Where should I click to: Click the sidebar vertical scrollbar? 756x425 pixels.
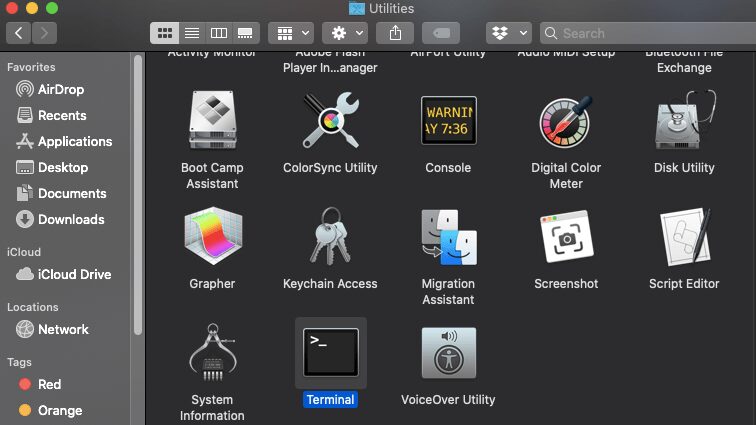tap(138, 194)
